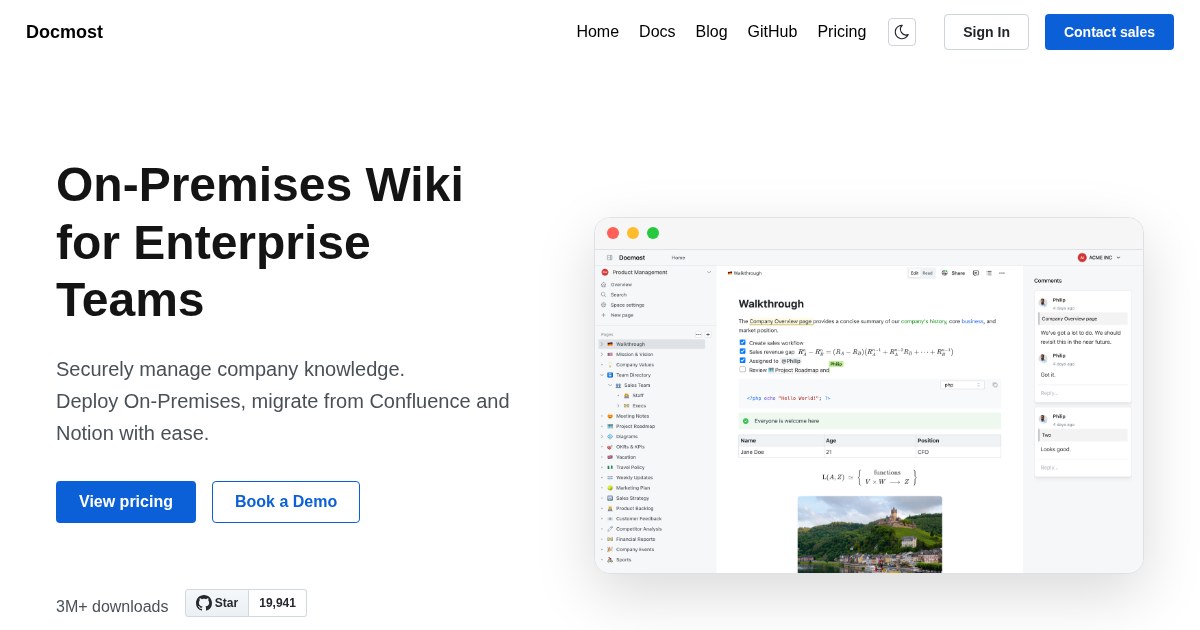The image size is (1200, 630).
Task: Click the Search magnifier icon in sidebar
Action: 603,295
